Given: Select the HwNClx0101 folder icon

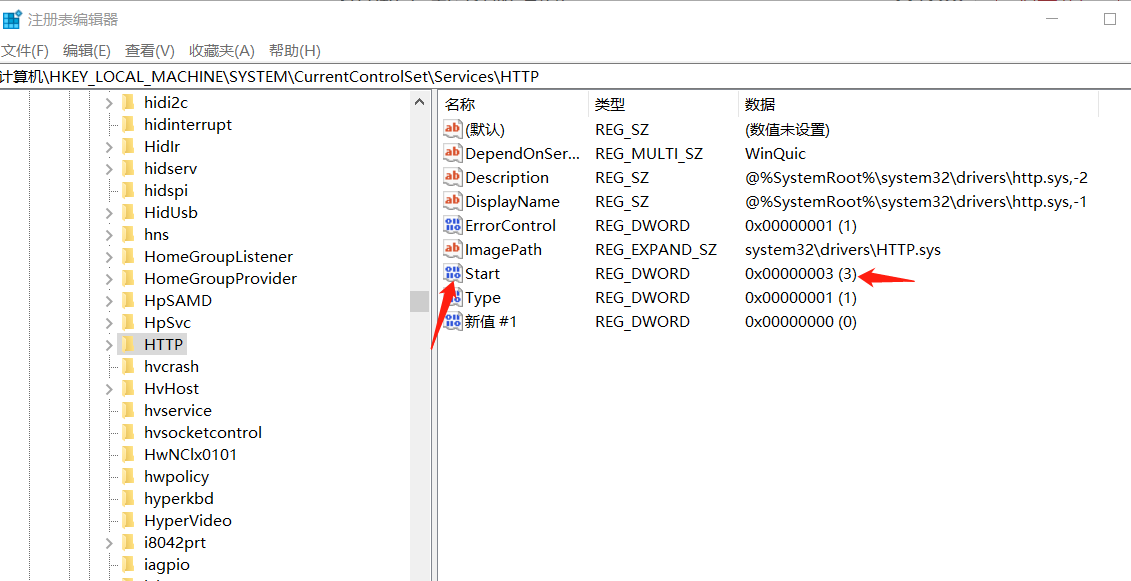Looking at the screenshot, I should 128,455.
